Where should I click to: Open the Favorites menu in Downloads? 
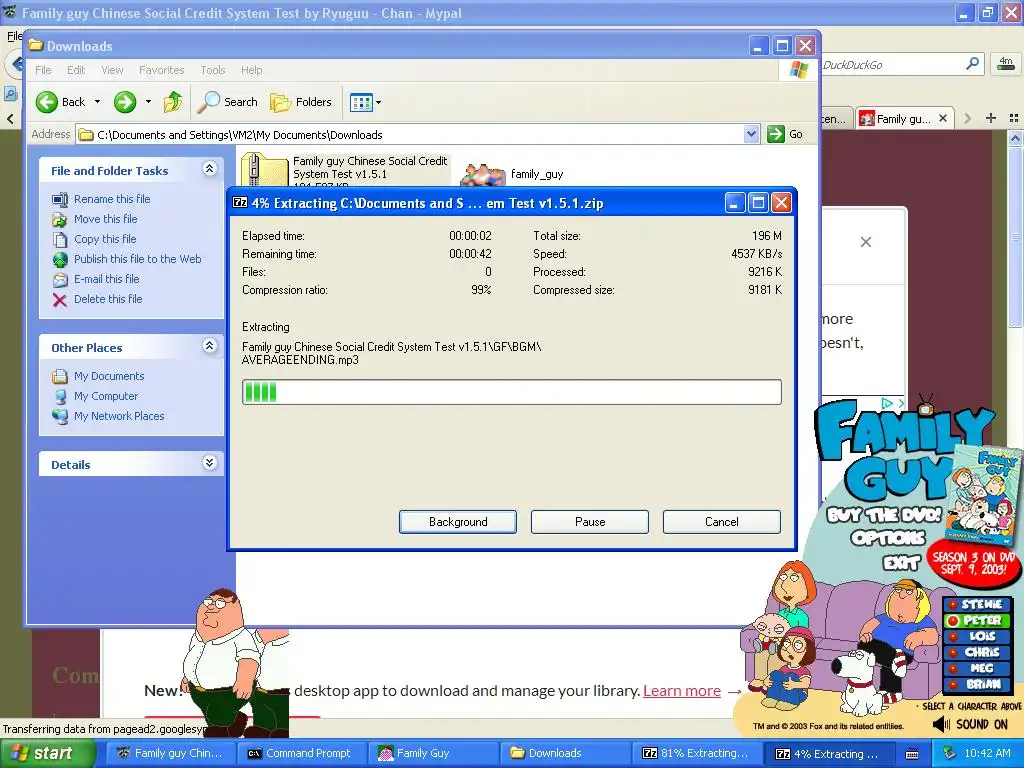click(x=161, y=70)
